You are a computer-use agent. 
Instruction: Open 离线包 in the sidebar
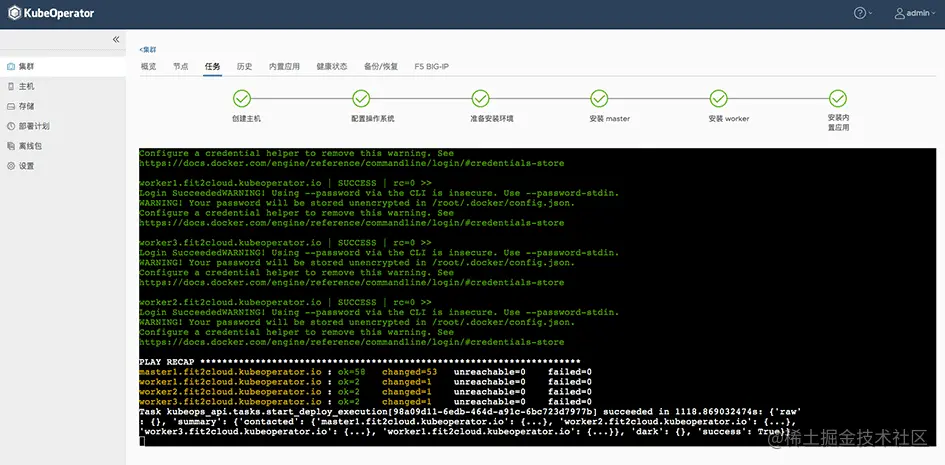pos(63,146)
